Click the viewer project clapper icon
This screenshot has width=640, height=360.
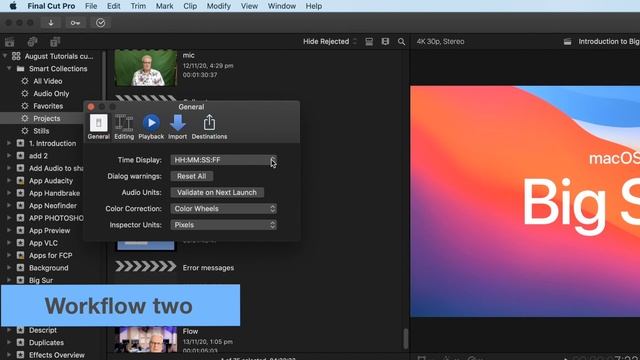tap(567, 42)
